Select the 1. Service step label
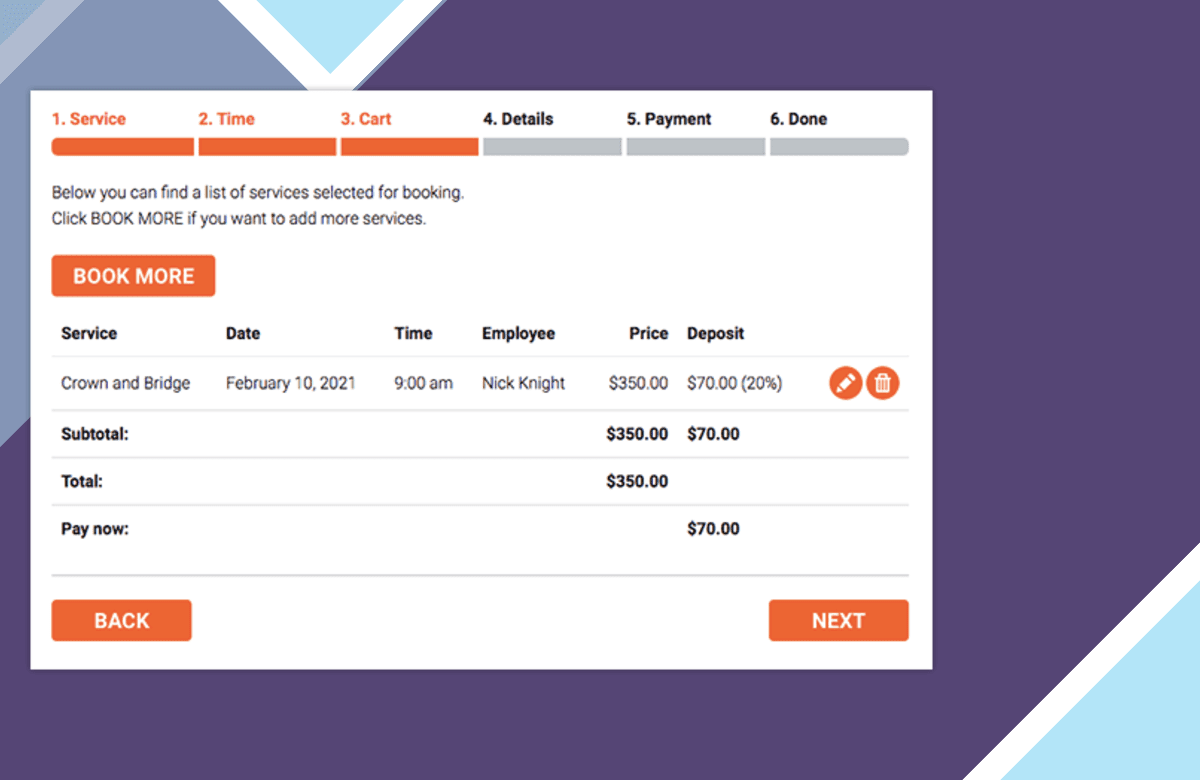 point(89,119)
